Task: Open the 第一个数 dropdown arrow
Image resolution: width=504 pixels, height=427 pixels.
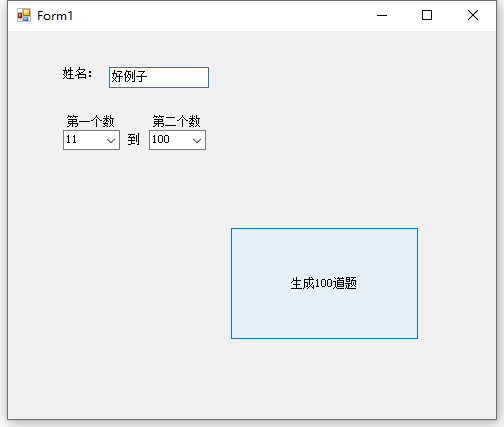Action: pos(111,140)
